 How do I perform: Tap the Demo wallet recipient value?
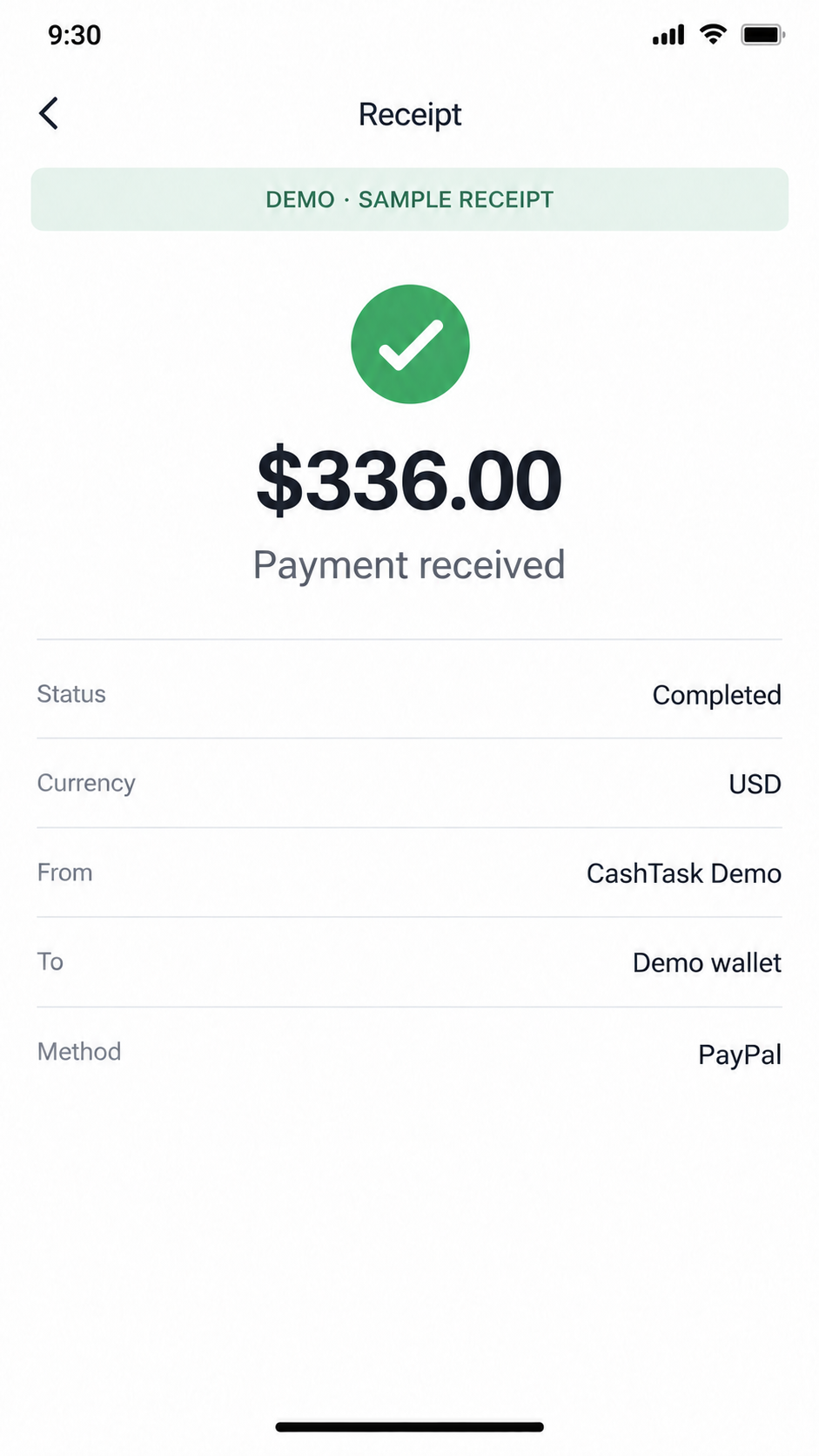pos(707,963)
